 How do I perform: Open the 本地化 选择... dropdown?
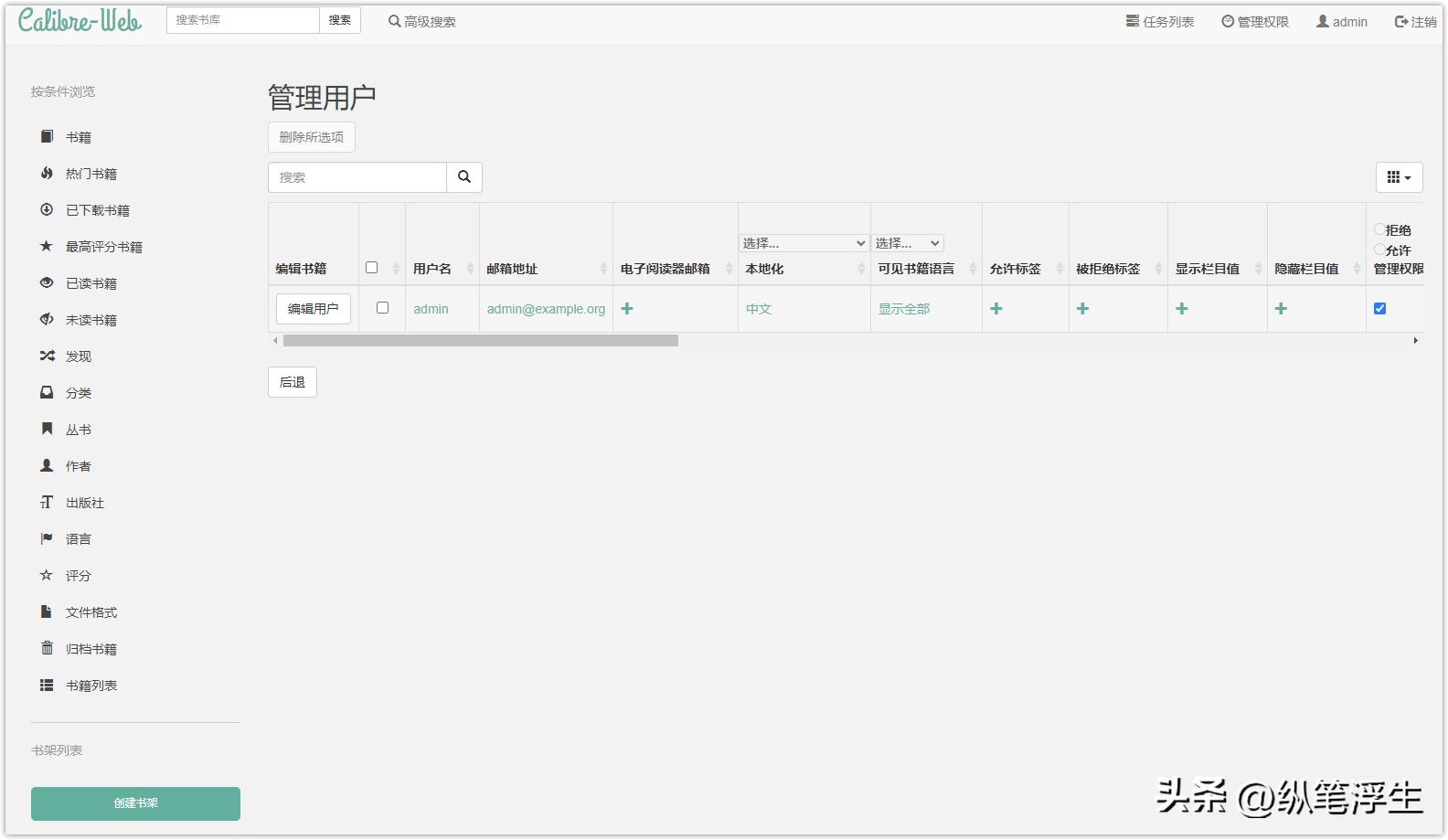804,243
